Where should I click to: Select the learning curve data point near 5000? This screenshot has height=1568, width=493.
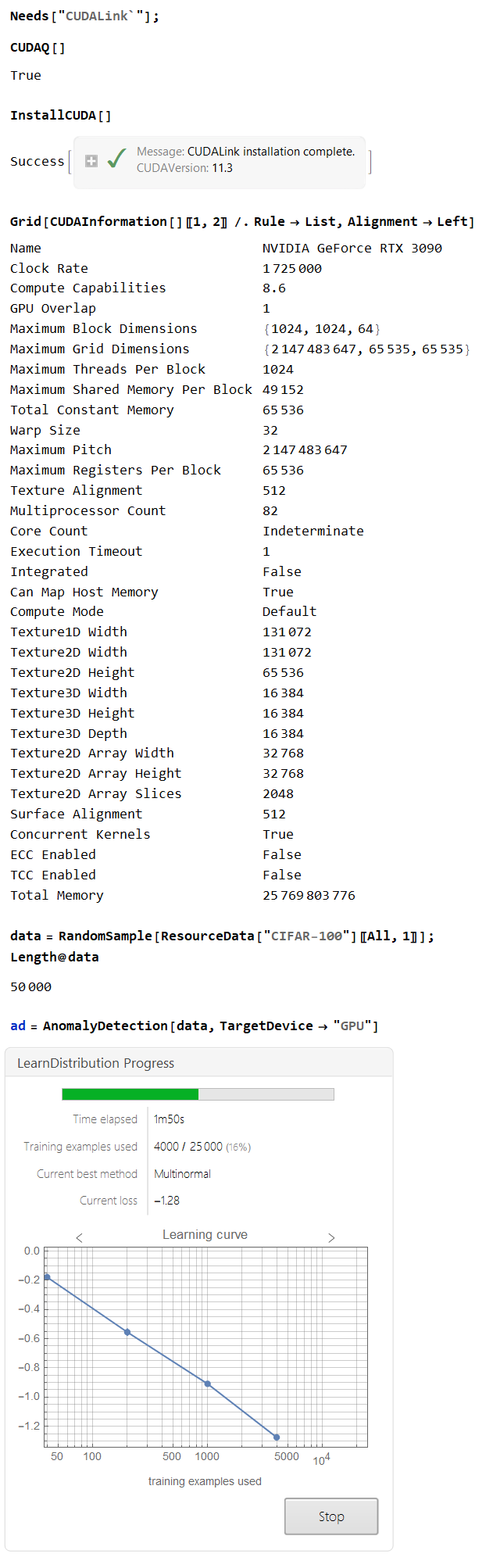click(x=277, y=1437)
